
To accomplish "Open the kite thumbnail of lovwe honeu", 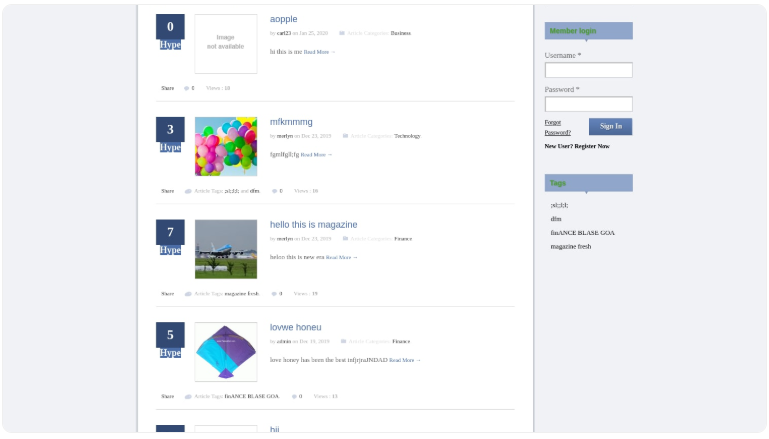I will click(x=226, y=352).
